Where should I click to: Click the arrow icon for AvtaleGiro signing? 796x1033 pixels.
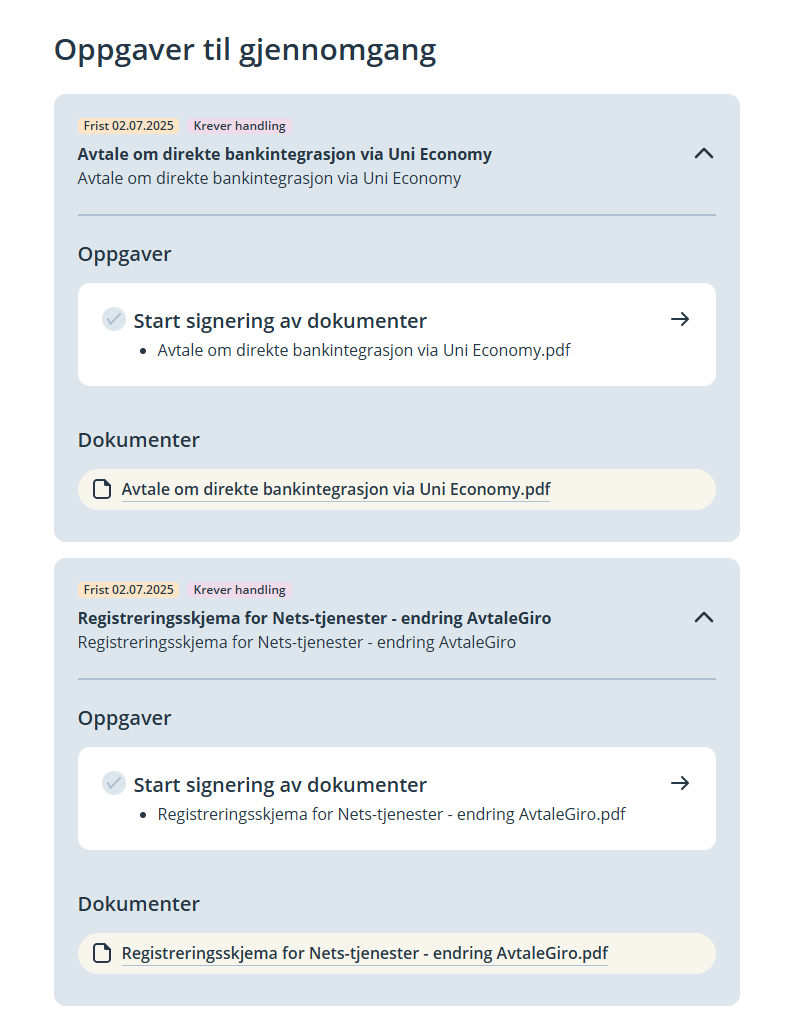[680, 784]
